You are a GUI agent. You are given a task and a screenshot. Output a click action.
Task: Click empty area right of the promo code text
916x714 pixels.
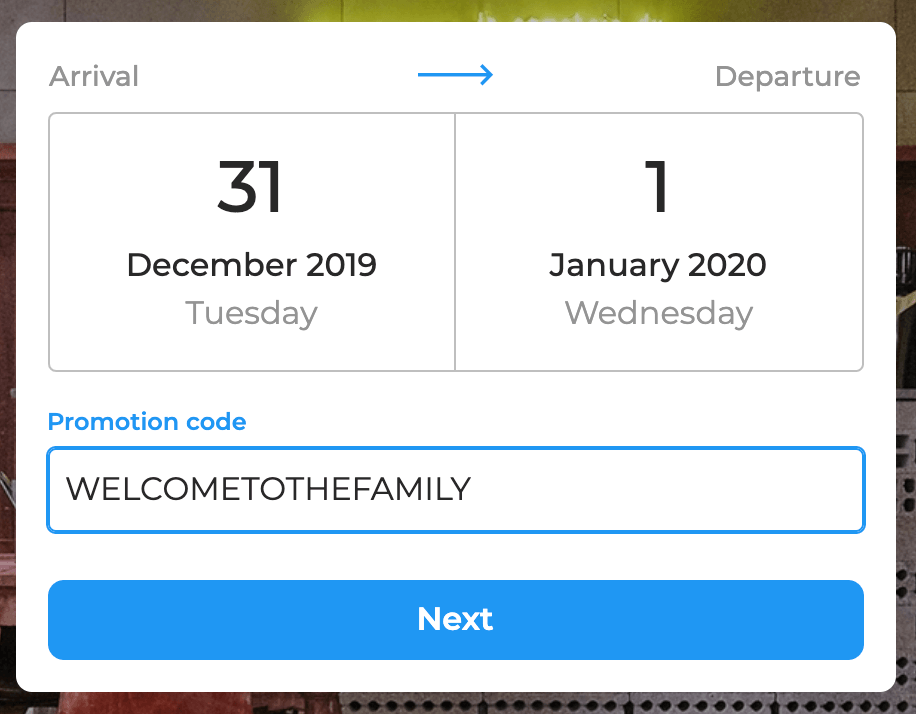coord(666,490)
